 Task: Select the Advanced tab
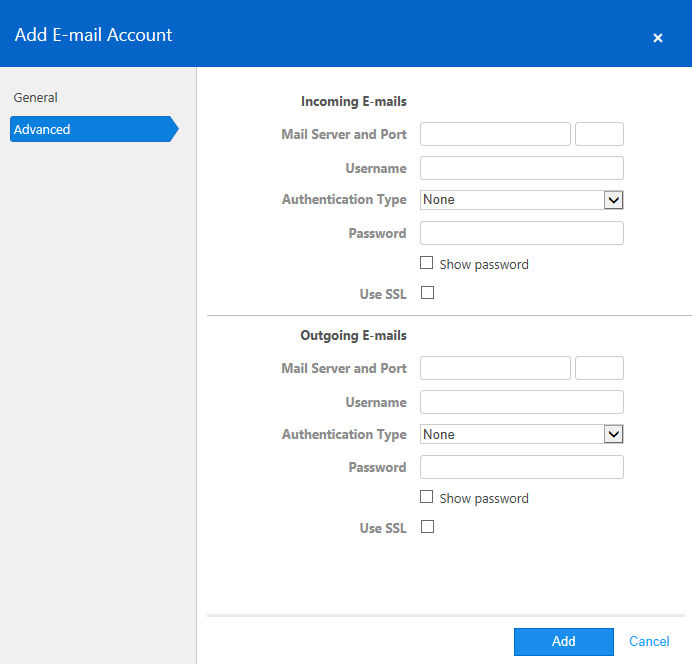coord(94,129)
